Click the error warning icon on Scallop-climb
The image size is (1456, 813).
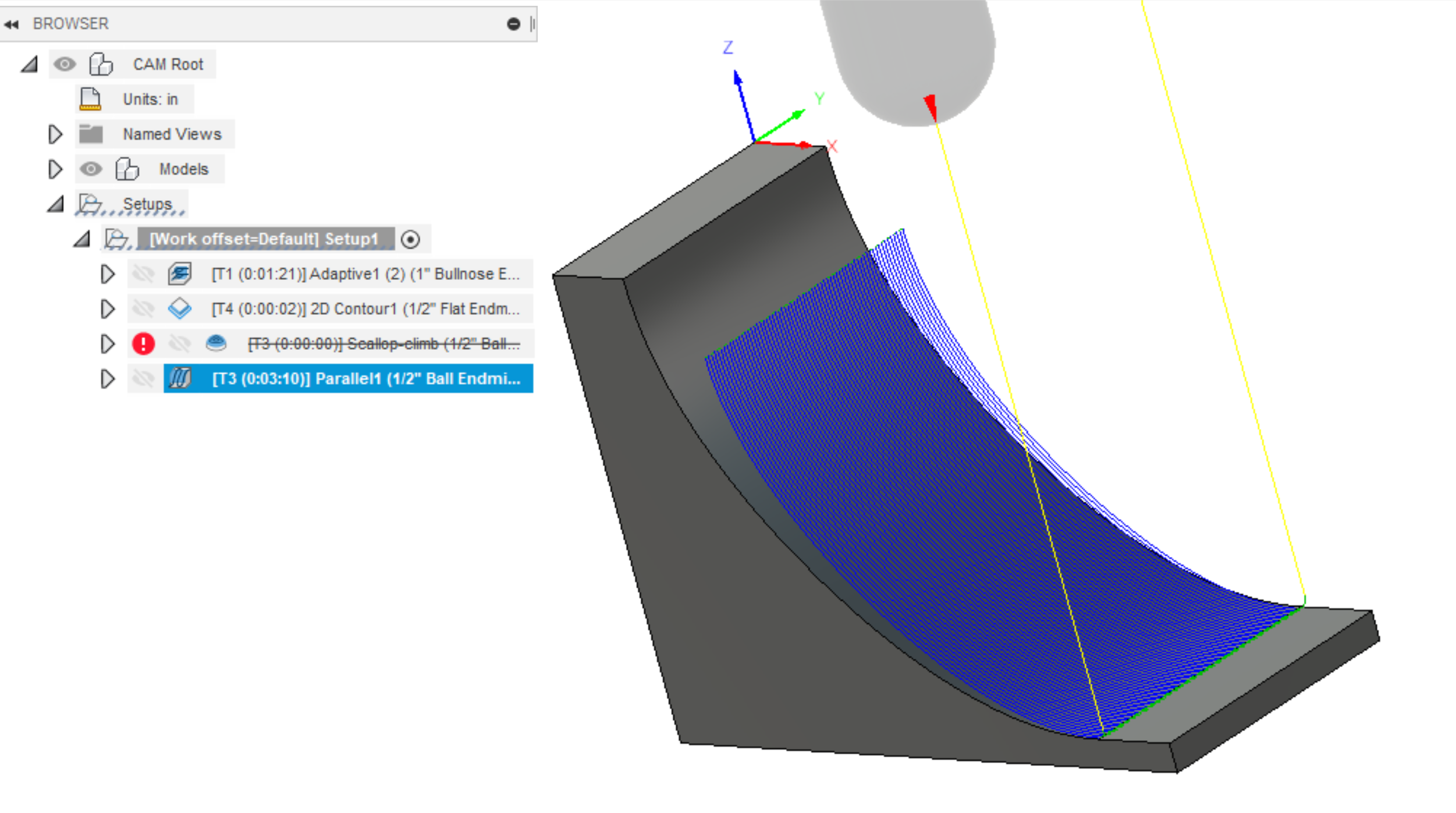click(143, 343)
